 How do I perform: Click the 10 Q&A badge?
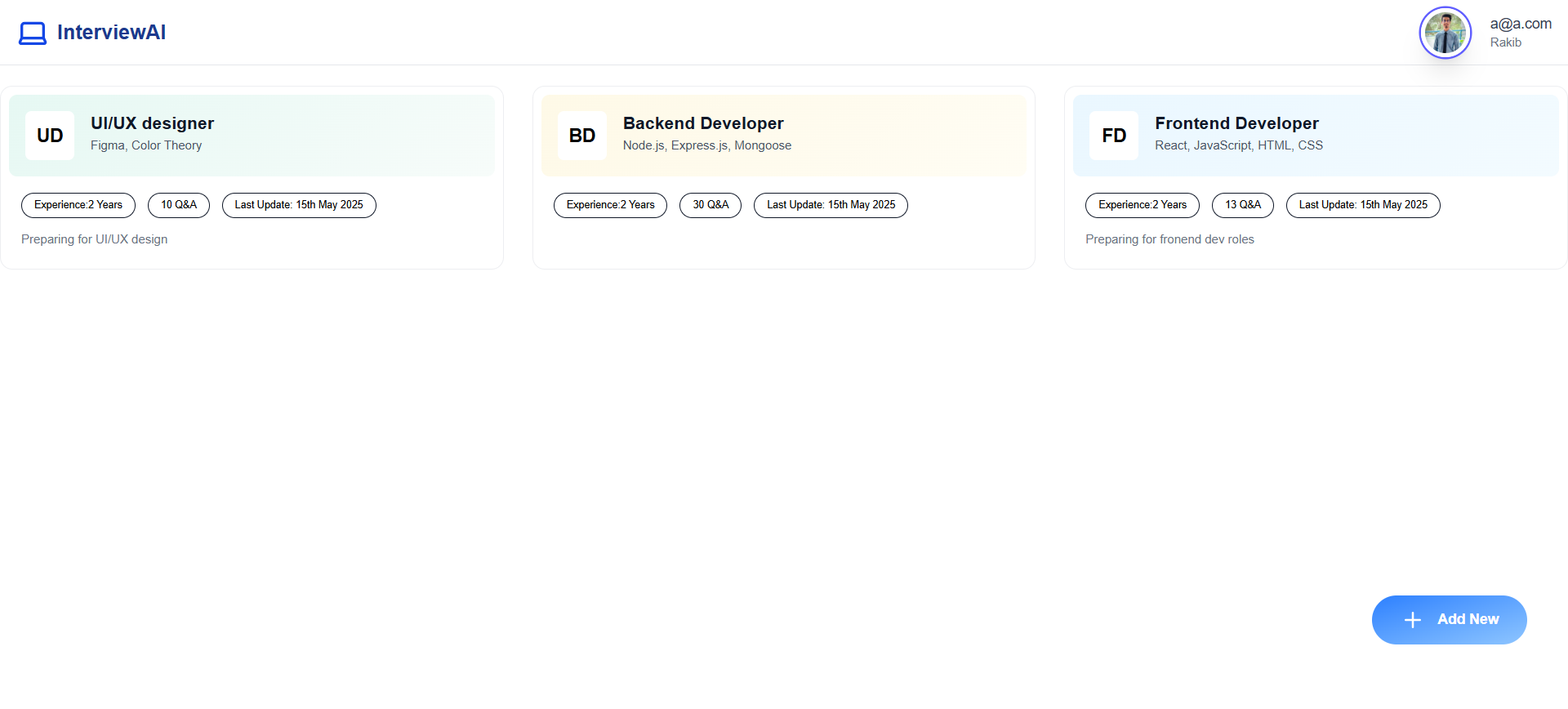pos(178,205)
